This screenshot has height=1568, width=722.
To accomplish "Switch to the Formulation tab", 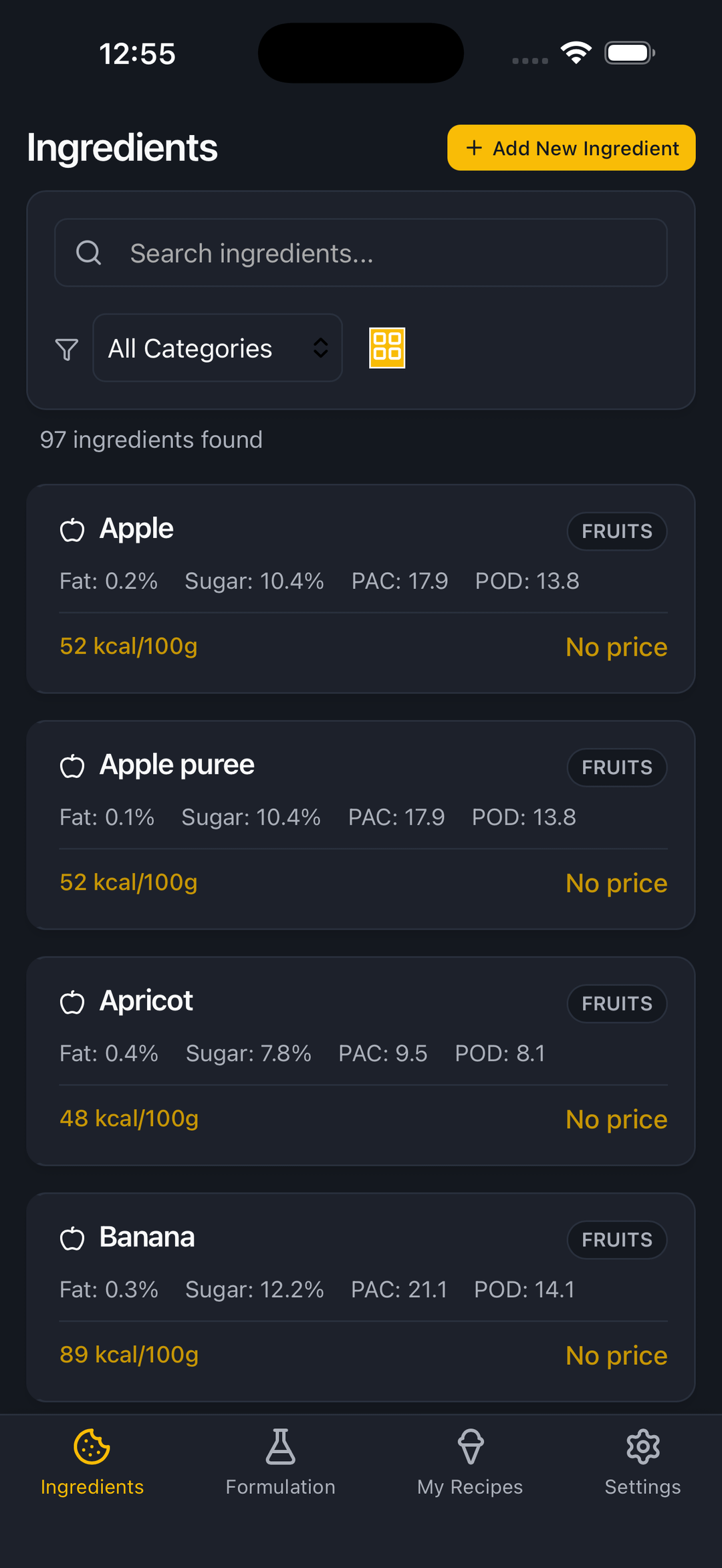I will pos(280,1462).
